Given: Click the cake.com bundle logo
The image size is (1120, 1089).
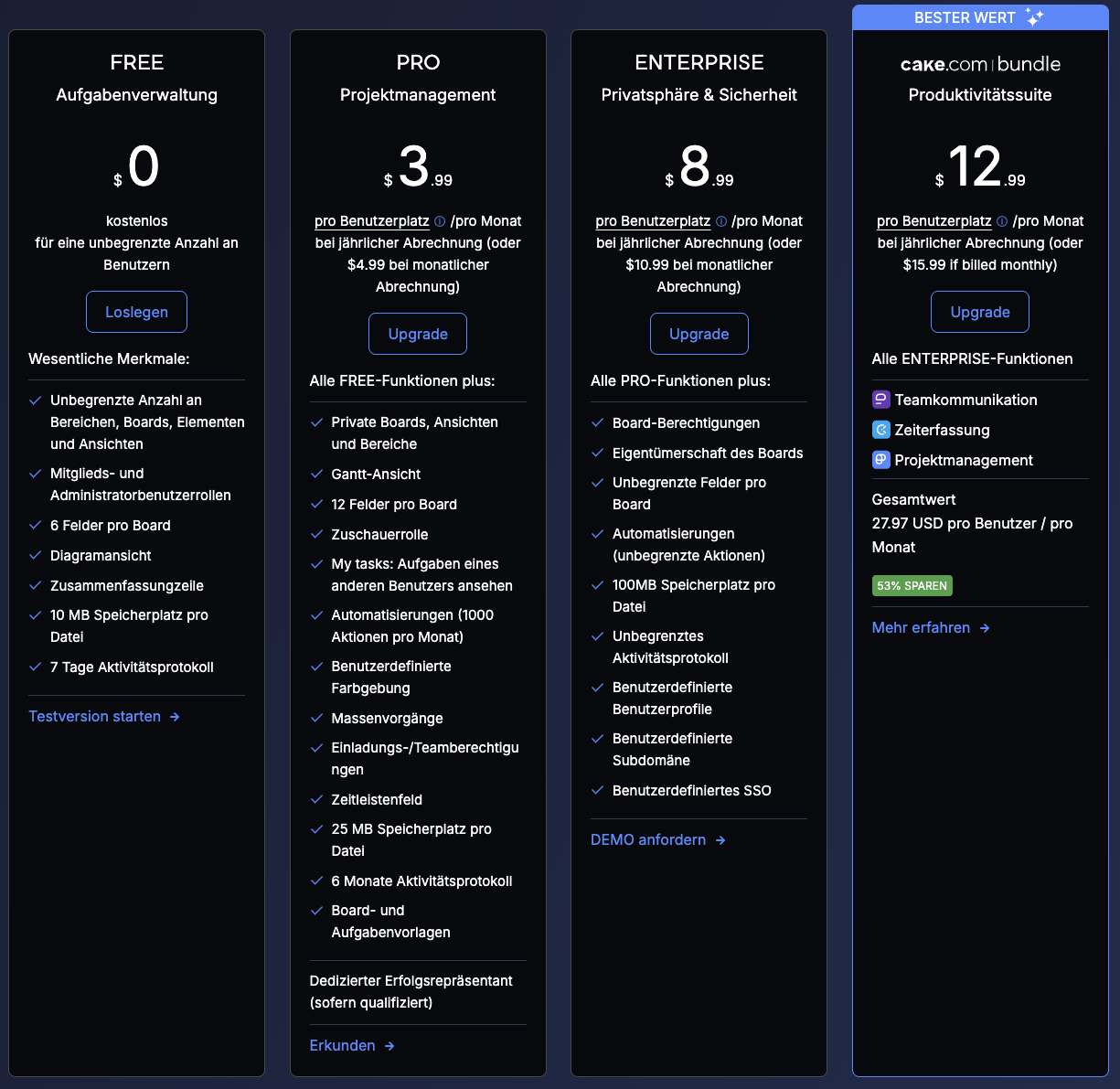Looking at the screenshot, I should click(979, 64).
